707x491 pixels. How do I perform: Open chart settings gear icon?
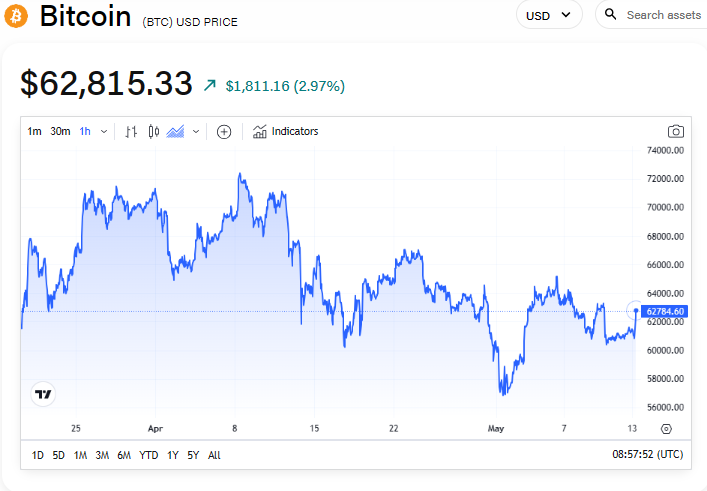666,428
